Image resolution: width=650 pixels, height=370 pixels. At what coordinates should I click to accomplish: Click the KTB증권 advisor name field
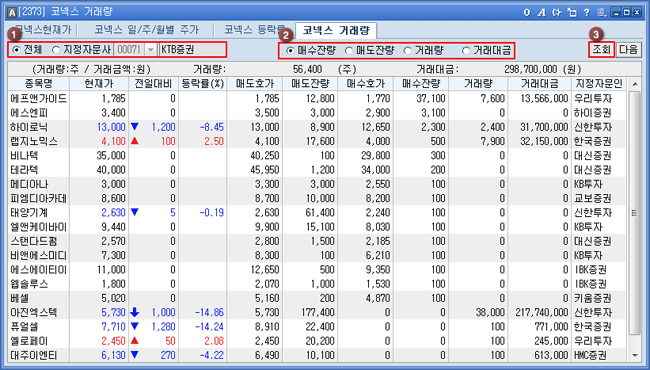(x=192, y=50)
